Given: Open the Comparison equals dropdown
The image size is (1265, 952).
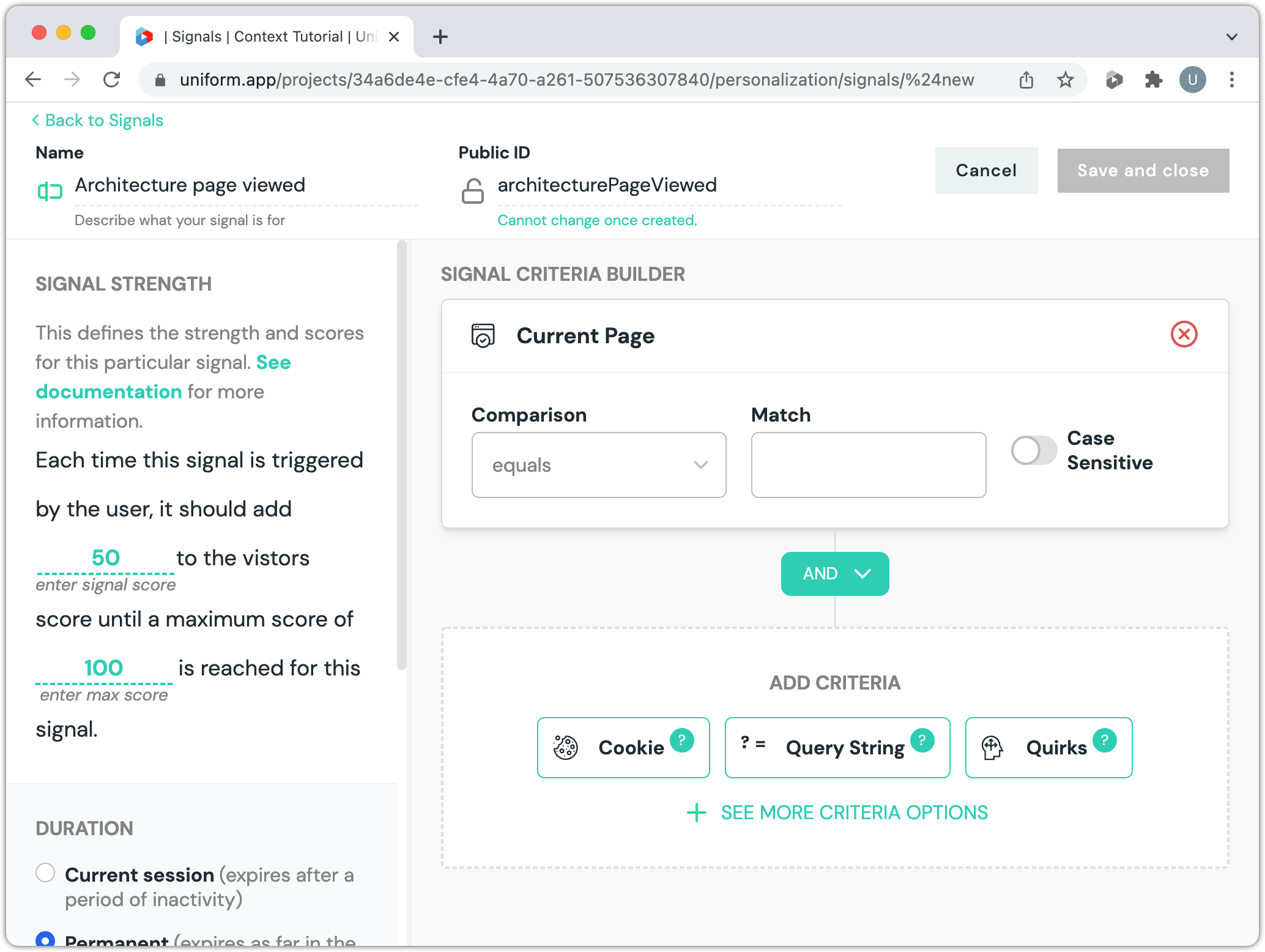Looking at the screenshot, I should [x=598, y=465].
